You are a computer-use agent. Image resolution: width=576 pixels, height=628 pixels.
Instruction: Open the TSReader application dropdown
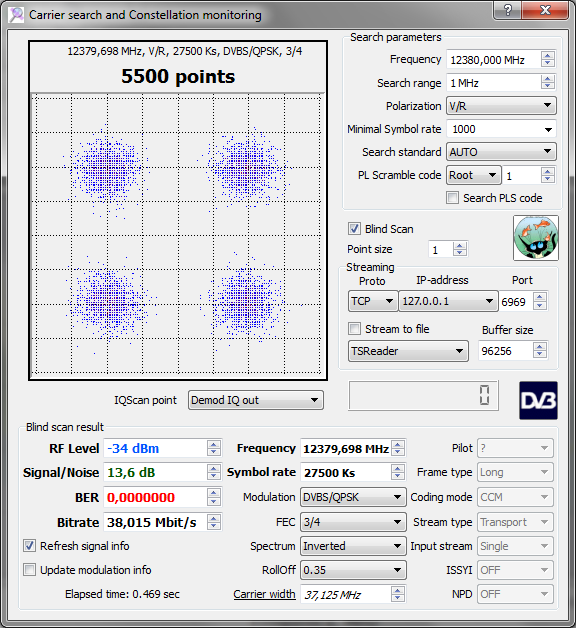408,351
